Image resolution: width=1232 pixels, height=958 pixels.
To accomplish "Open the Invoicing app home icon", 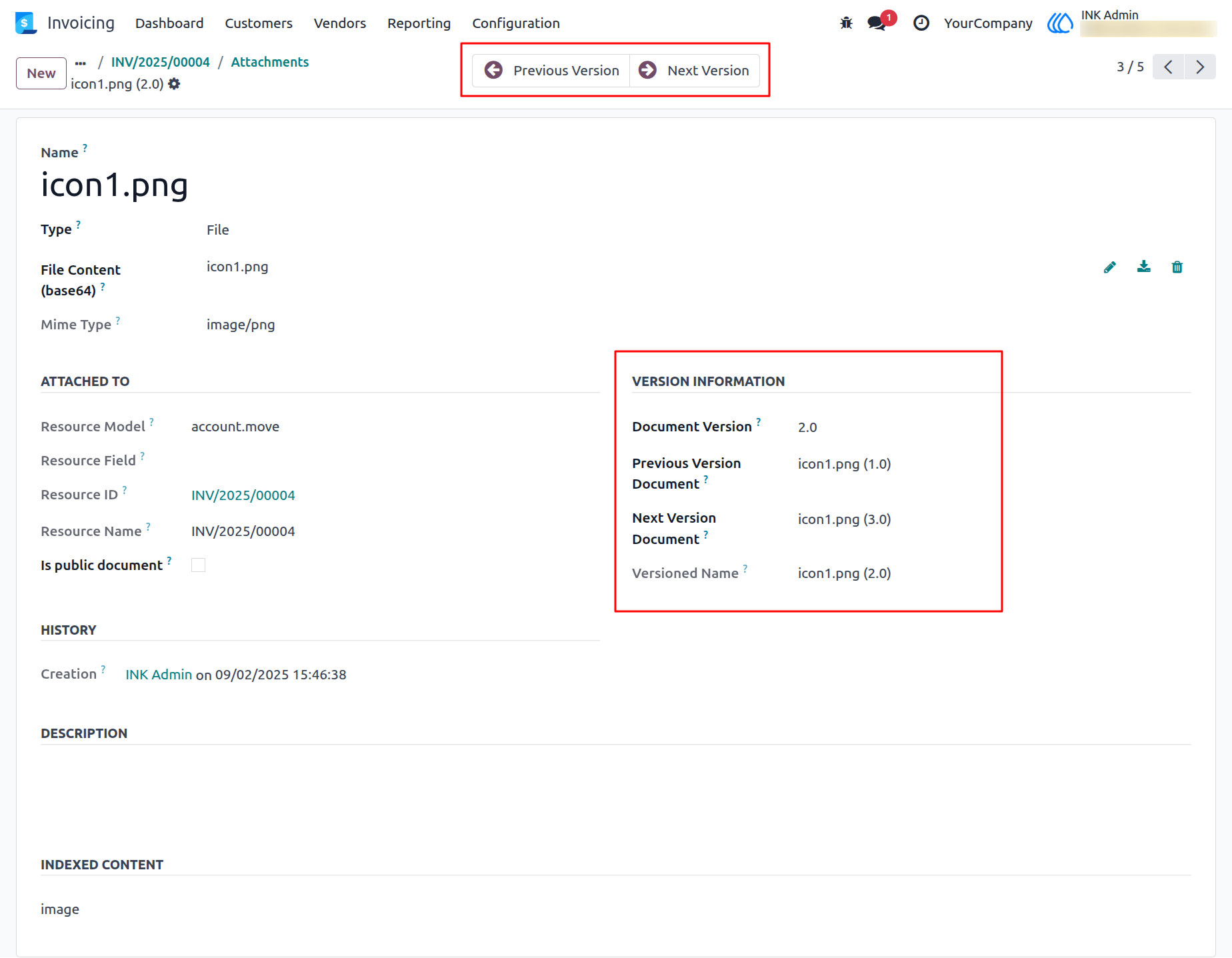I will tap(25, 23).
